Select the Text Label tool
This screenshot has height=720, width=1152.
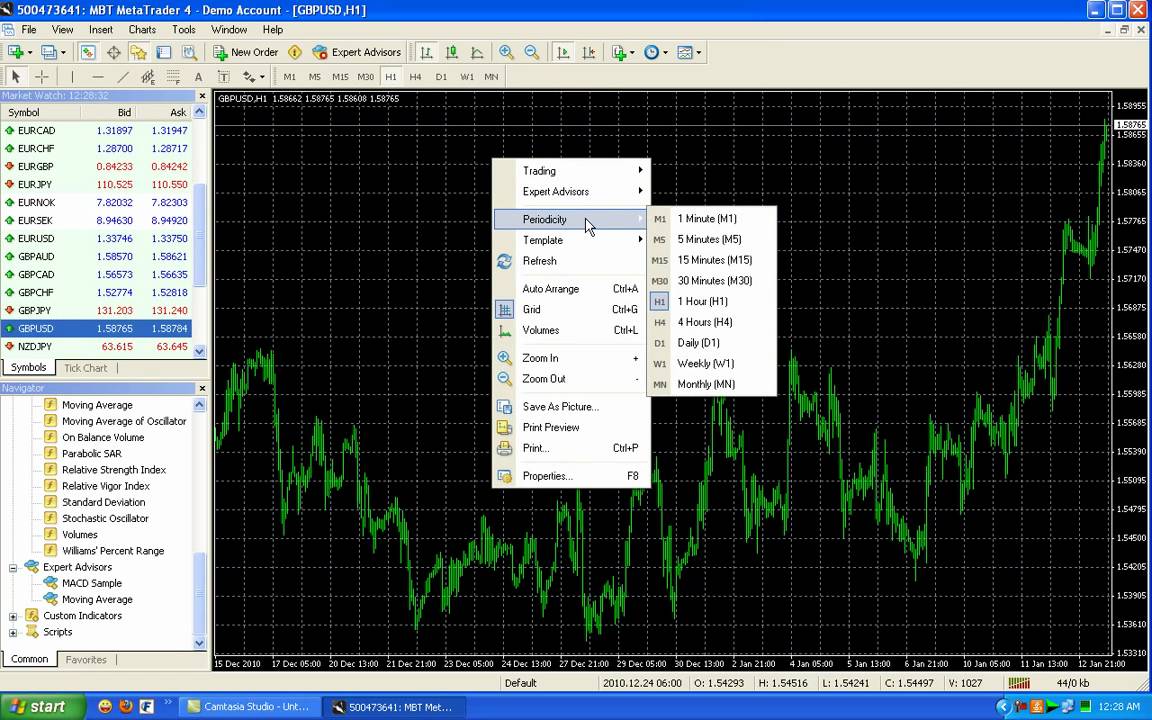click(223, 76)
